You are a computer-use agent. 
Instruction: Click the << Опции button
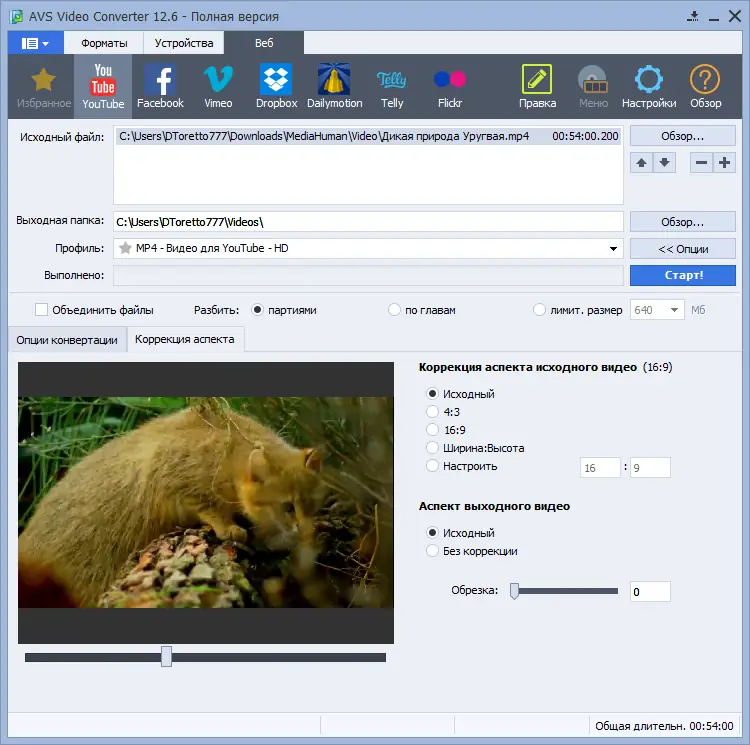[x=683, y=249]
